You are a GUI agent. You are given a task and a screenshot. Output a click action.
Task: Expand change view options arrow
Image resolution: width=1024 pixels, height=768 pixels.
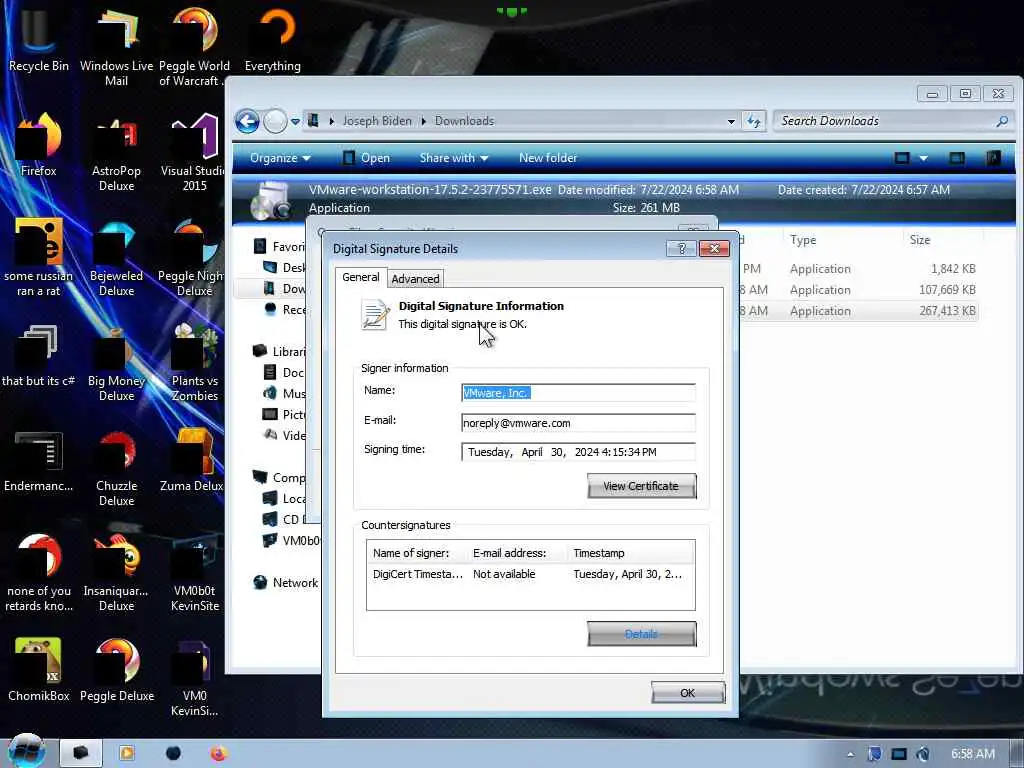[923, 158]
